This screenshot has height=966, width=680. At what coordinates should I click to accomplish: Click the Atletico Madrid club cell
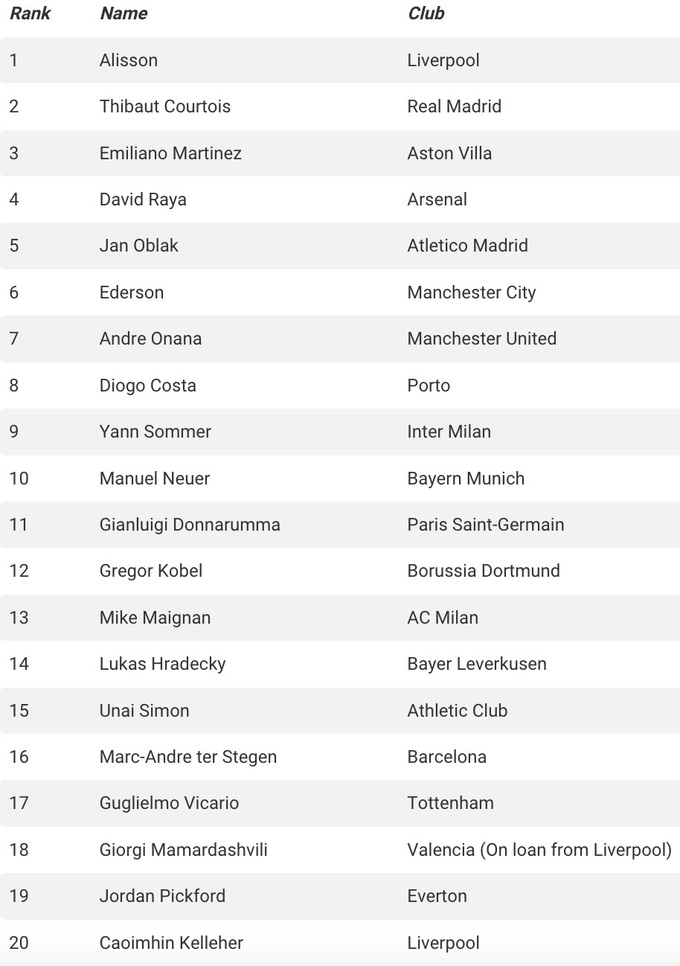[467, 245]
